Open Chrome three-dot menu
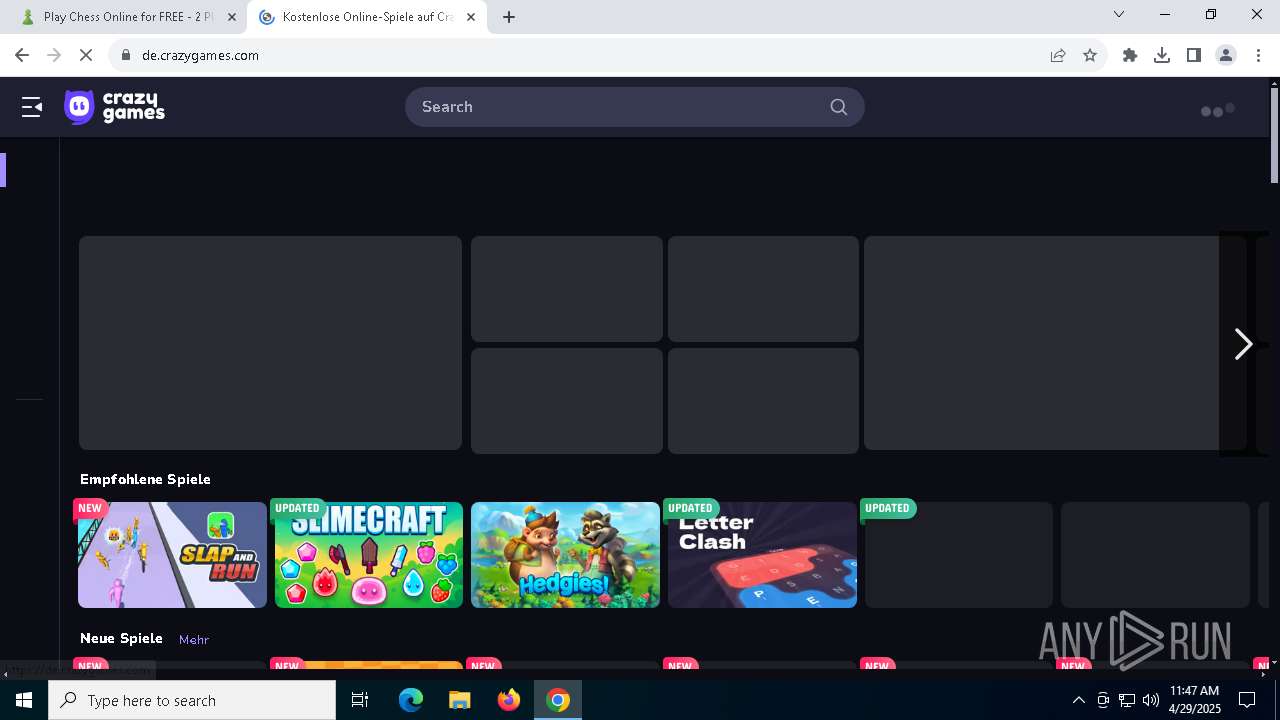This screenshot has height=720, width=1280. [x=1258, y=55]
